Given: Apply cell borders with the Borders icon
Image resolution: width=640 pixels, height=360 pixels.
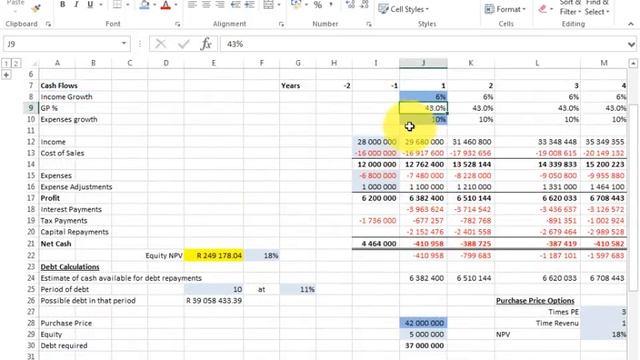Looking at the screenshot, I should click(117, 4).
